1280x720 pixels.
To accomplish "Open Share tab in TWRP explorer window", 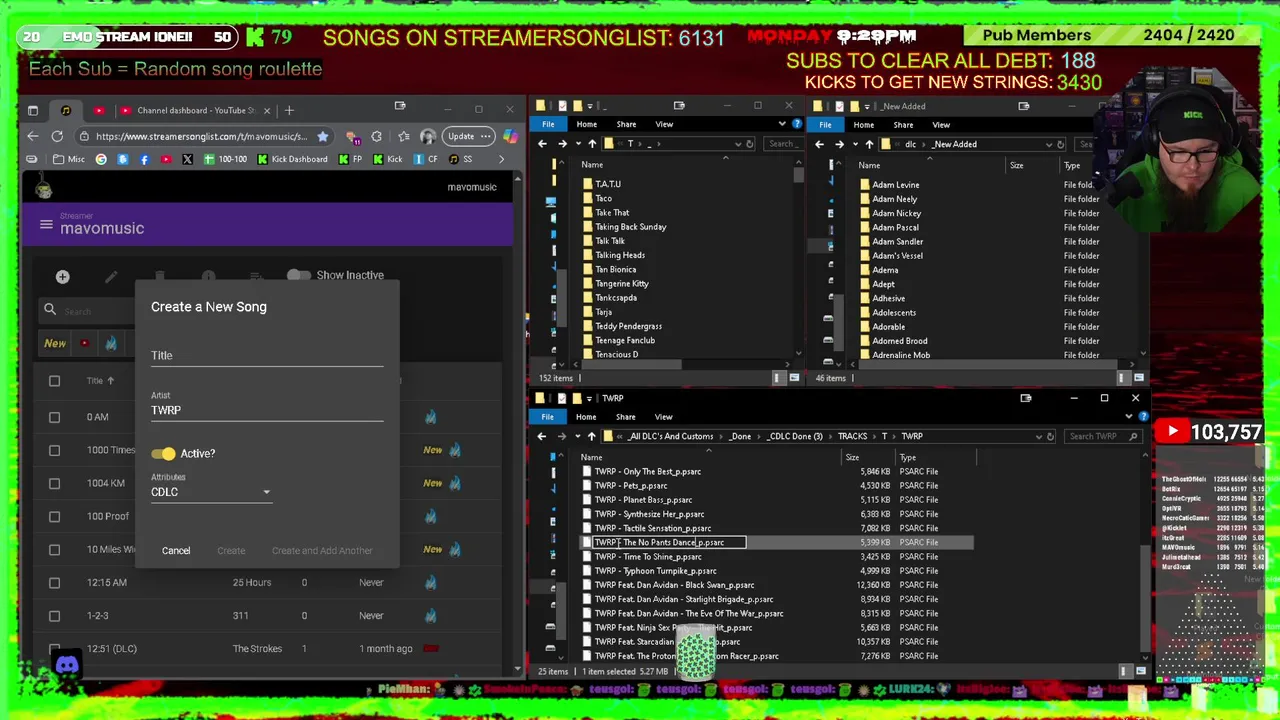I will point(625,417).
